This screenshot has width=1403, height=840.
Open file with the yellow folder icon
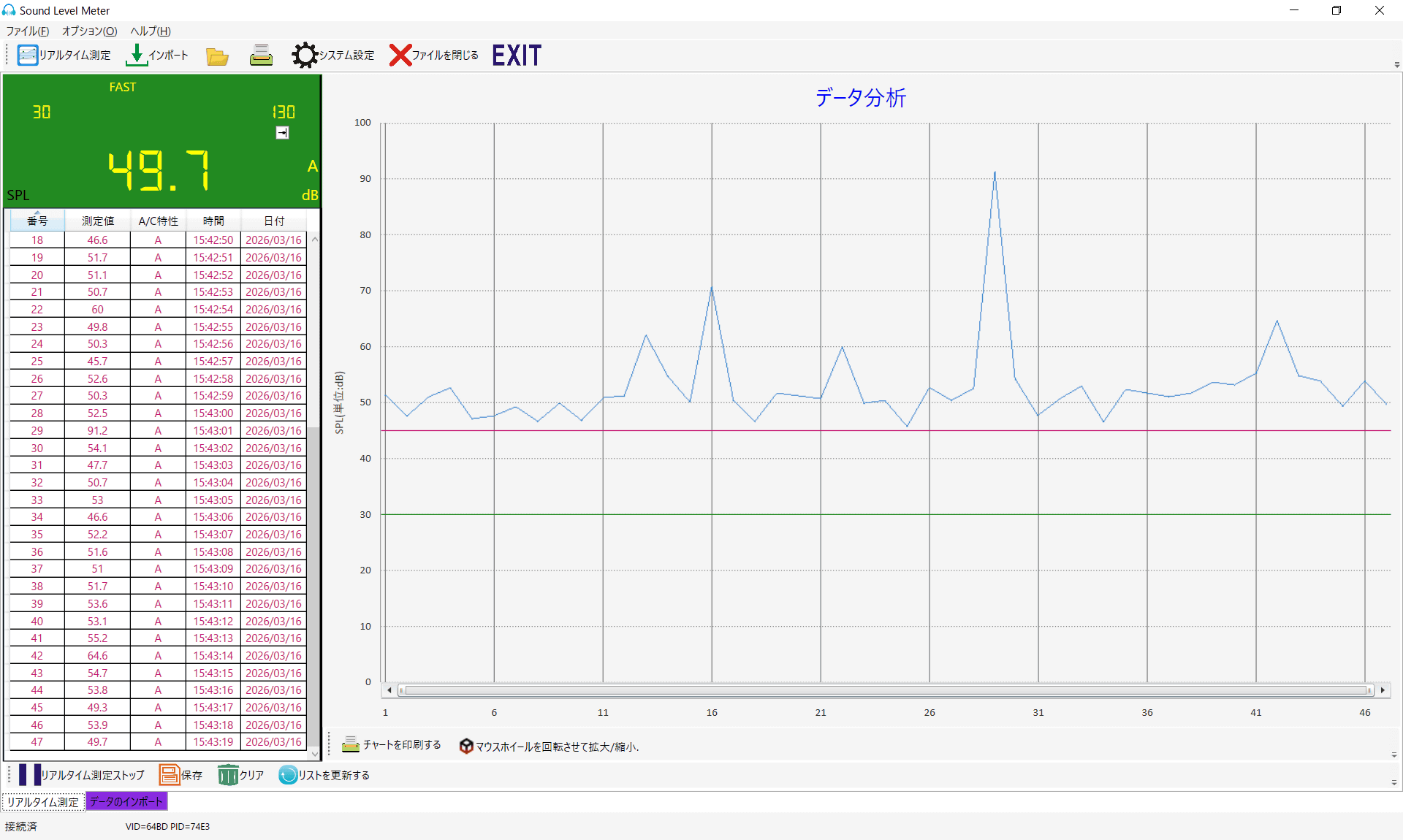[x=217, y=56]
